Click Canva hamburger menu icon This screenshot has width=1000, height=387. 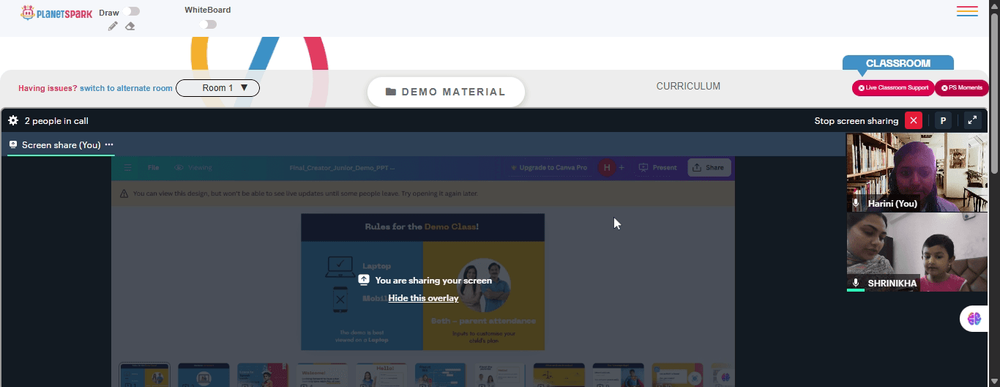[128, 168]
